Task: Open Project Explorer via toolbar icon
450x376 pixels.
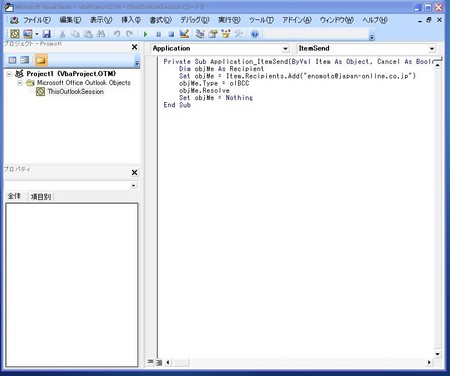Action: point(200,34)
